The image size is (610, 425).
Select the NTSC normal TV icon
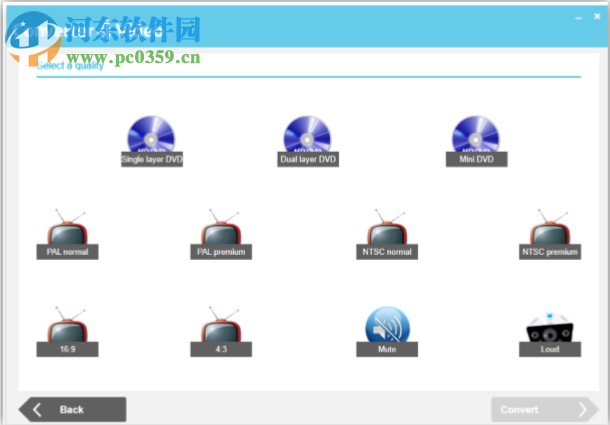387,227
